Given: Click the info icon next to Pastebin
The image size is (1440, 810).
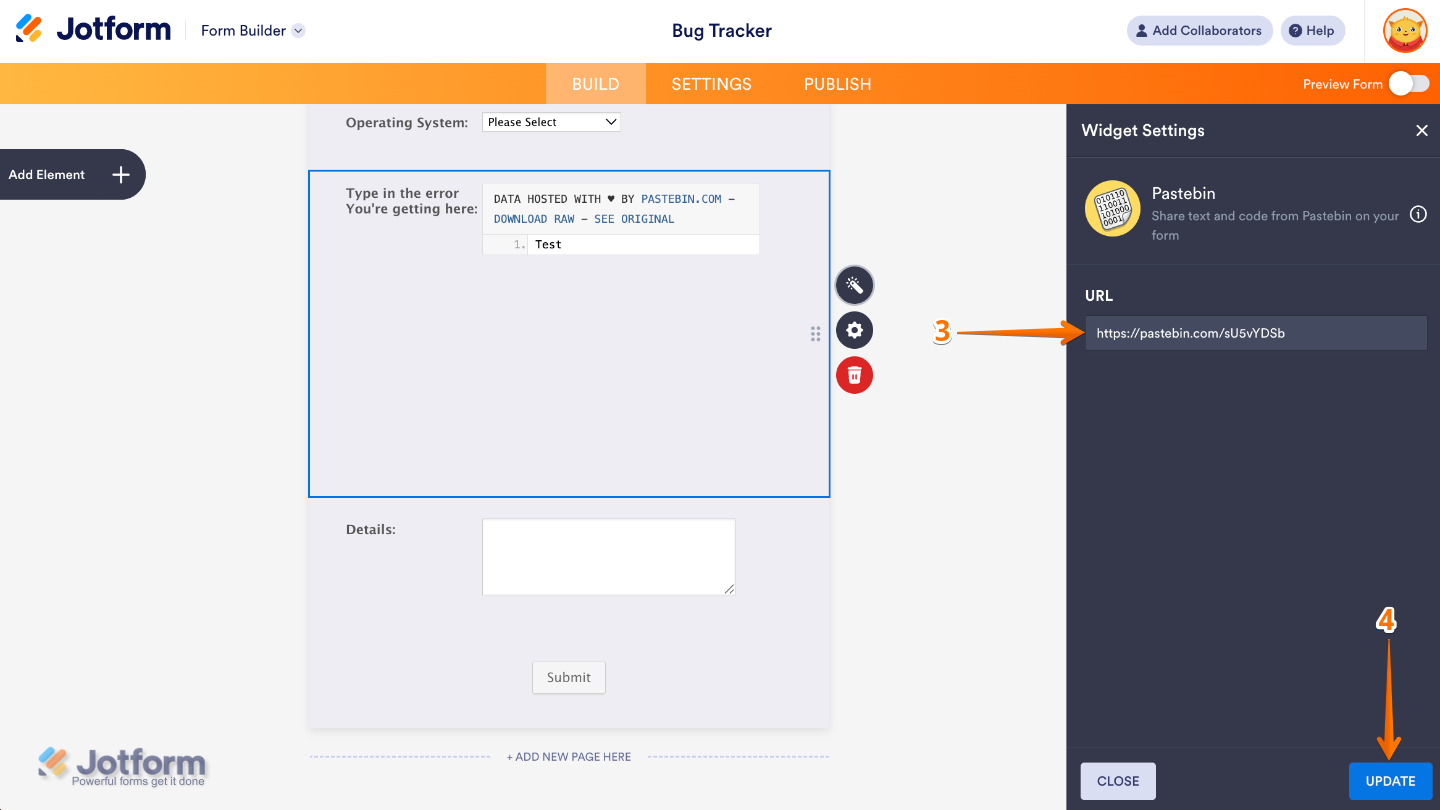Looking at the screenshot, I should [1418, 214].
